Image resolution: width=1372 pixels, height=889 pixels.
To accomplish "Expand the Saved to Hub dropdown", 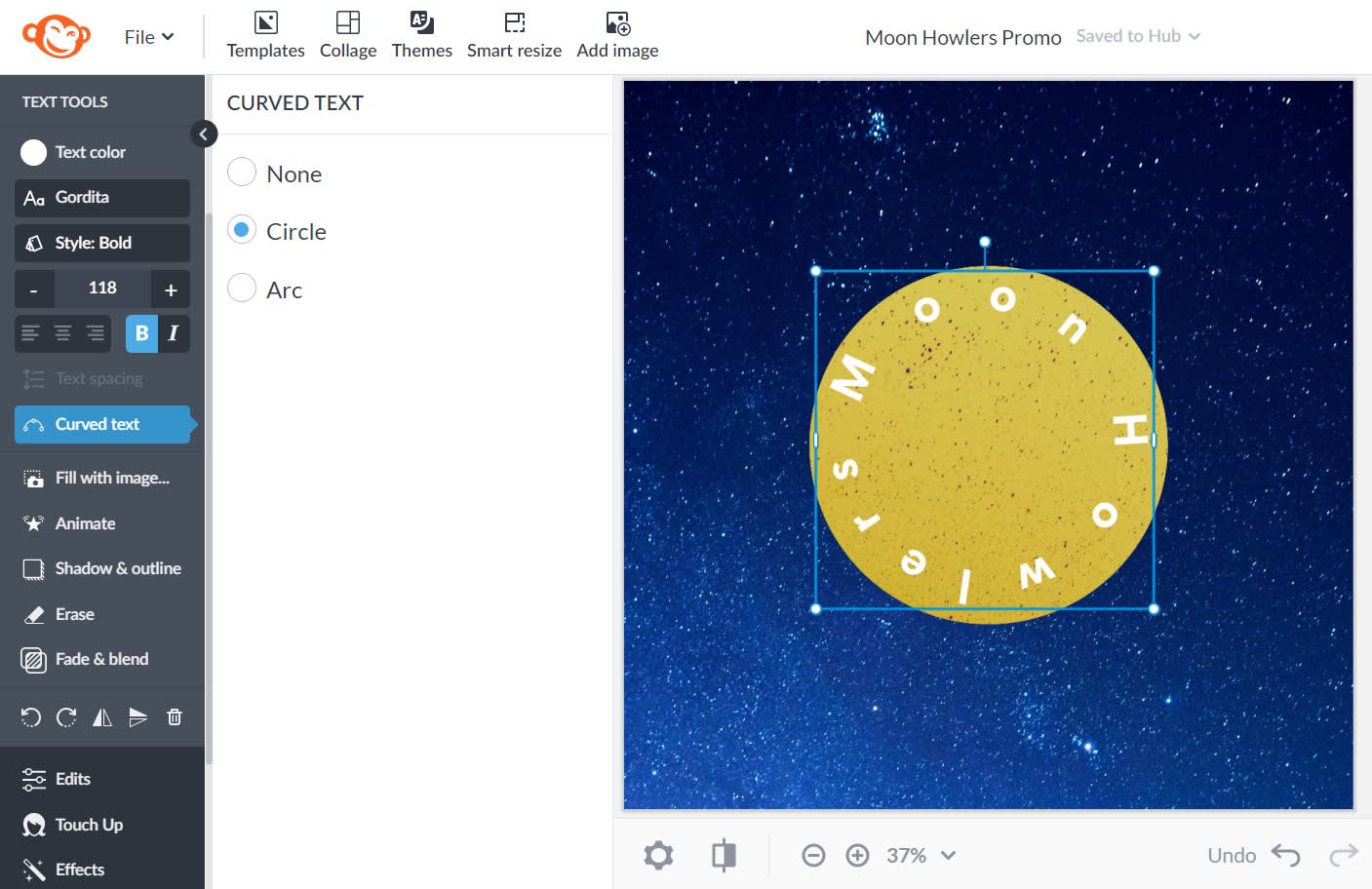I will pyautogui.click(x=1138, y=36).
